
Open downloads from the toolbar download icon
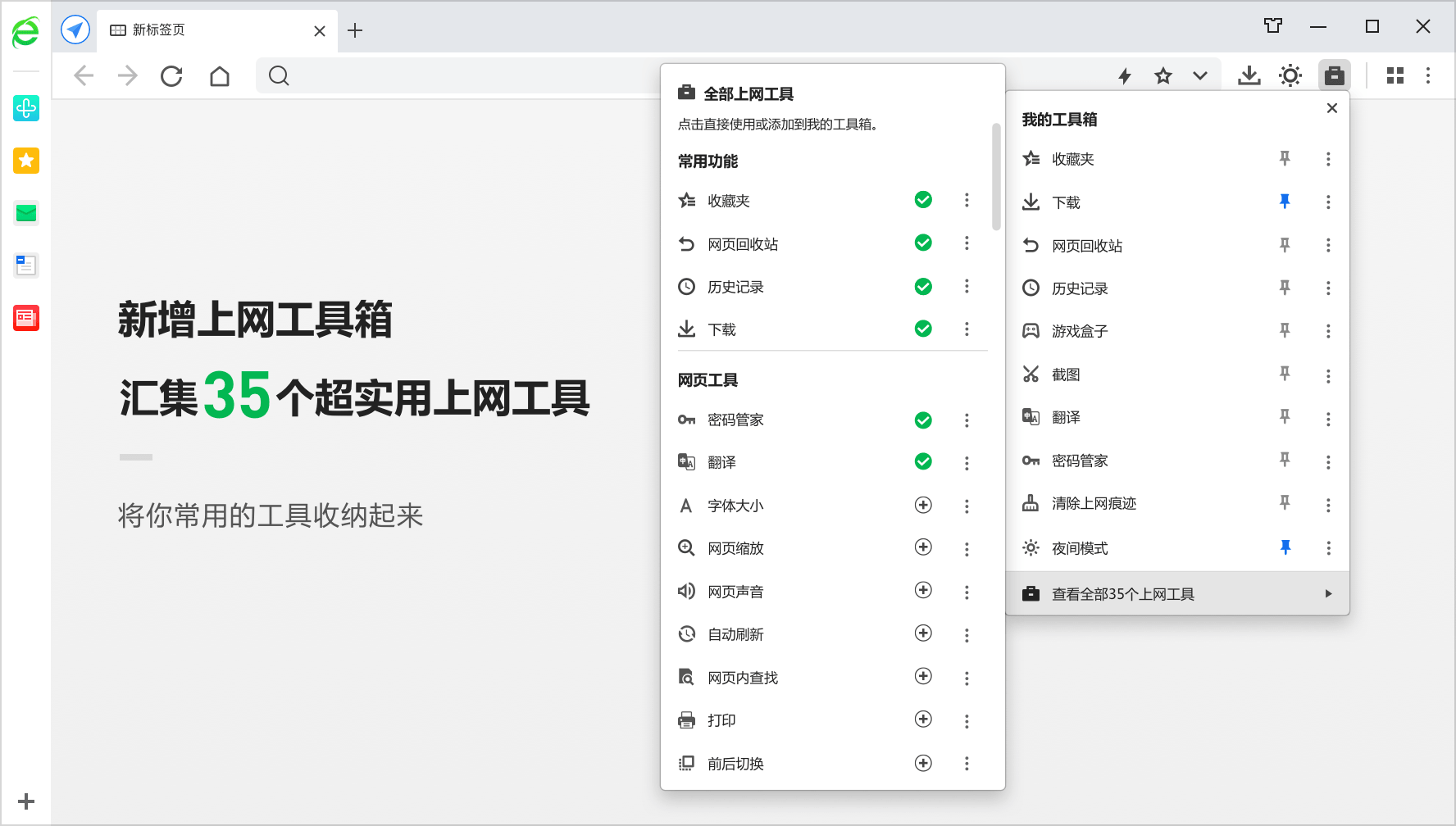click(1249, 76)
